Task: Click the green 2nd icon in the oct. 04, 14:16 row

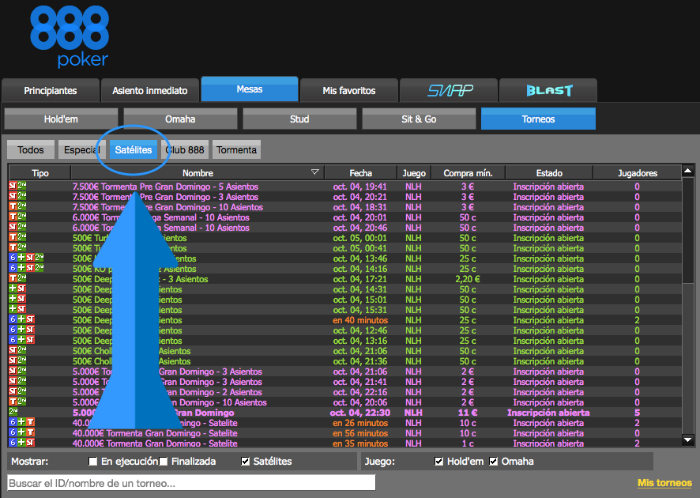Action: point(39,269)
